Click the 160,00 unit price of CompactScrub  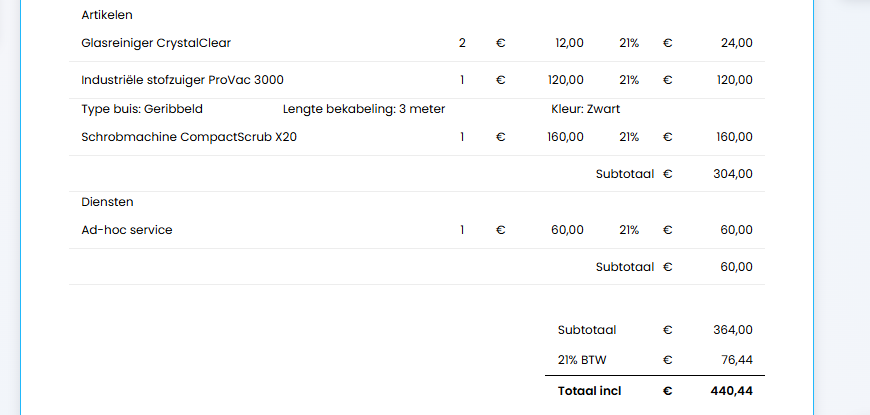point(565,137)
